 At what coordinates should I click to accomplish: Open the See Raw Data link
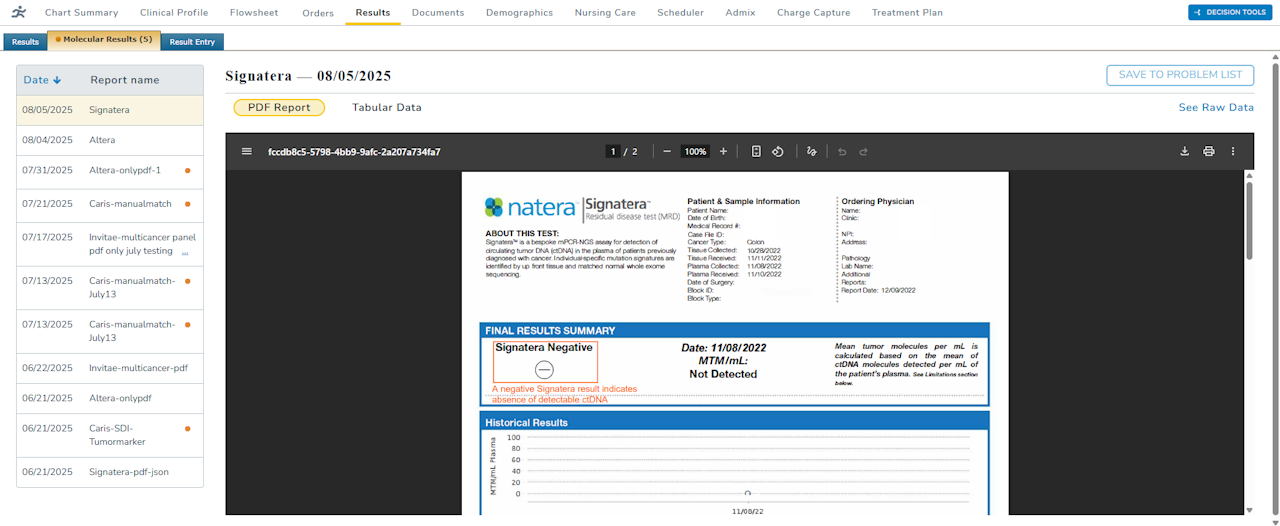point(1215,108)
